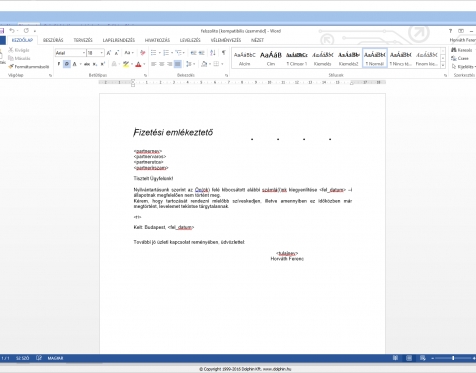The width and height of the screenshot is (476, 373).
Task: Click the strikethrough abc icon
Action: (87, 64)
